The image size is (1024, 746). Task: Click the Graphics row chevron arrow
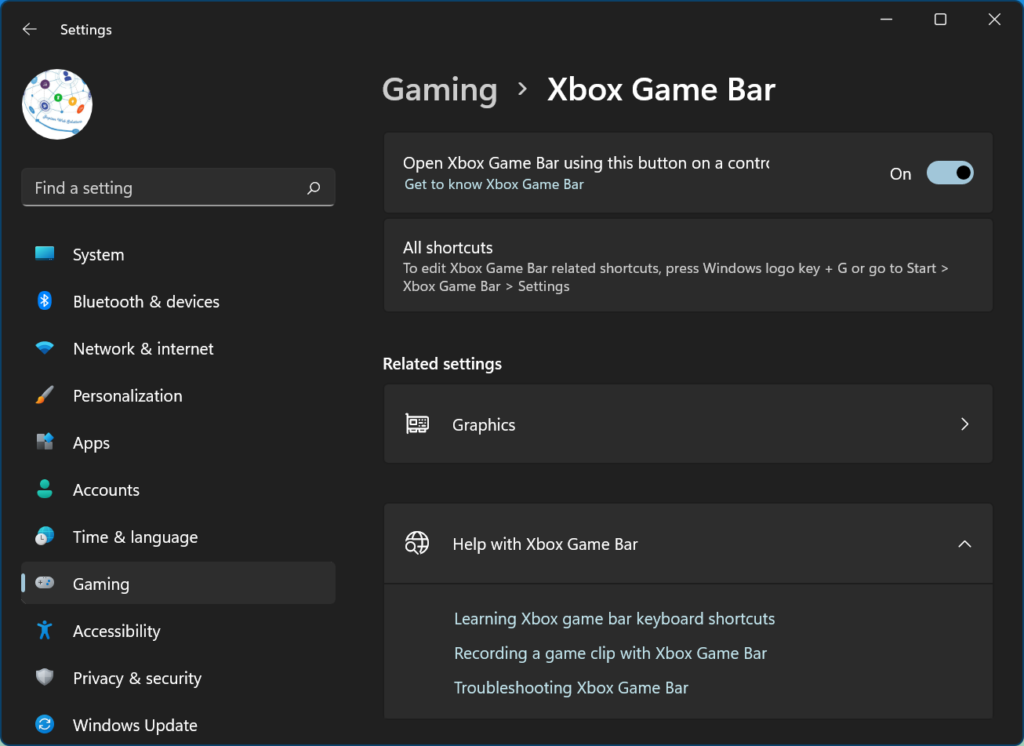coord(965,424)
